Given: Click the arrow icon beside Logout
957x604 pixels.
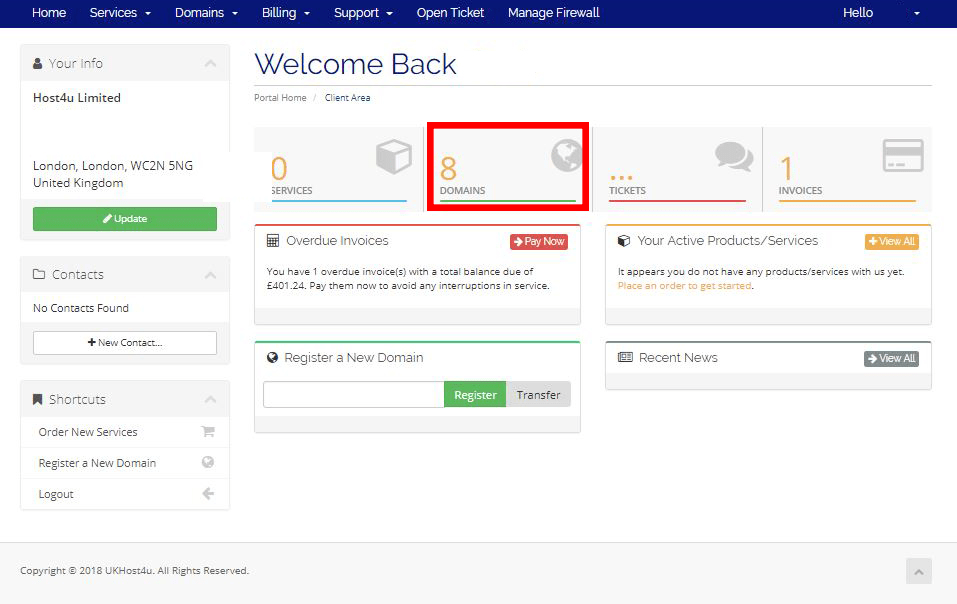Looking at the screenshot, I should 208,493.
